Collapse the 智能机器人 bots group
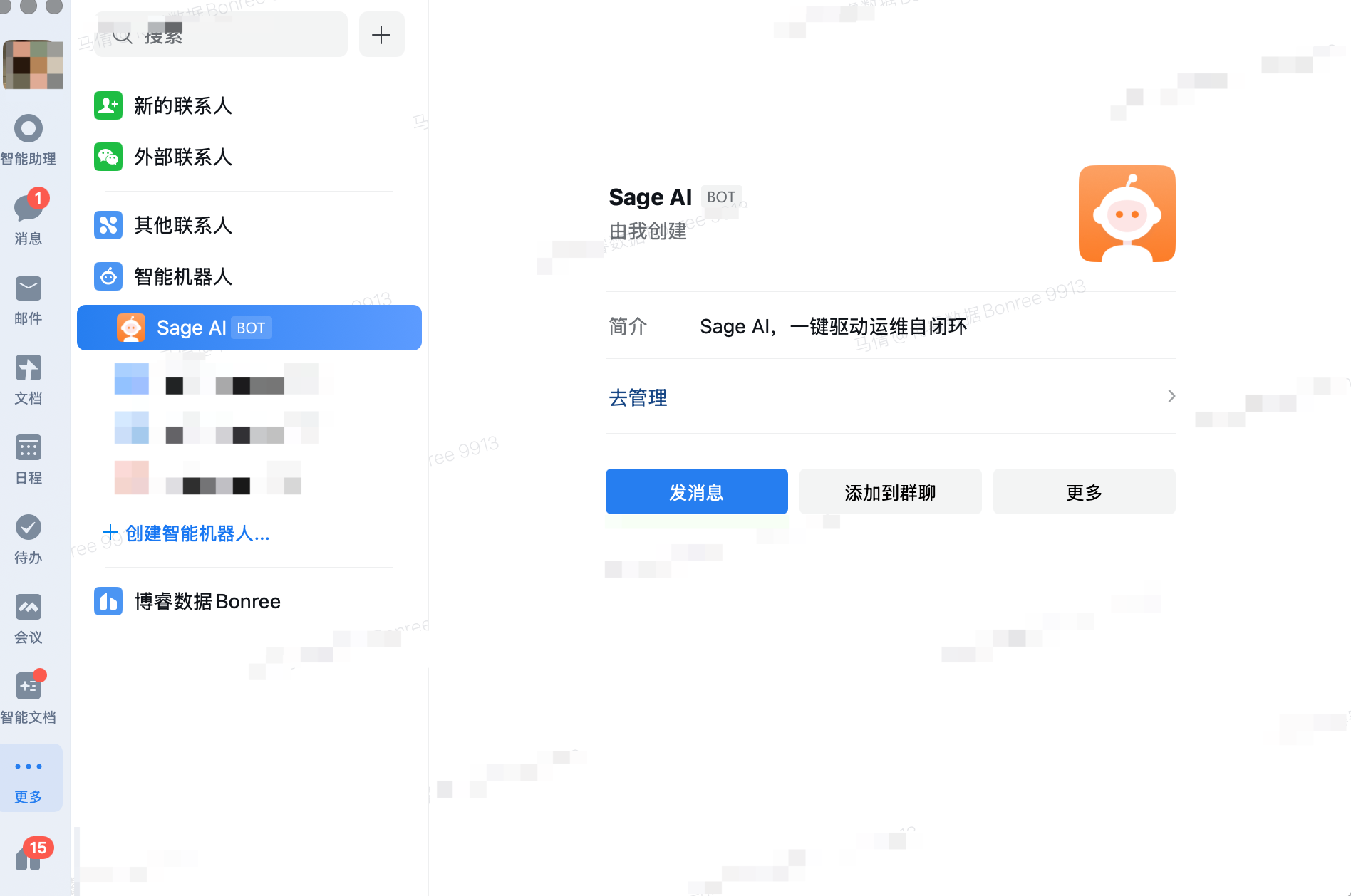The height and width of the screenshot is (896, 1351). [x=249, y=276]
